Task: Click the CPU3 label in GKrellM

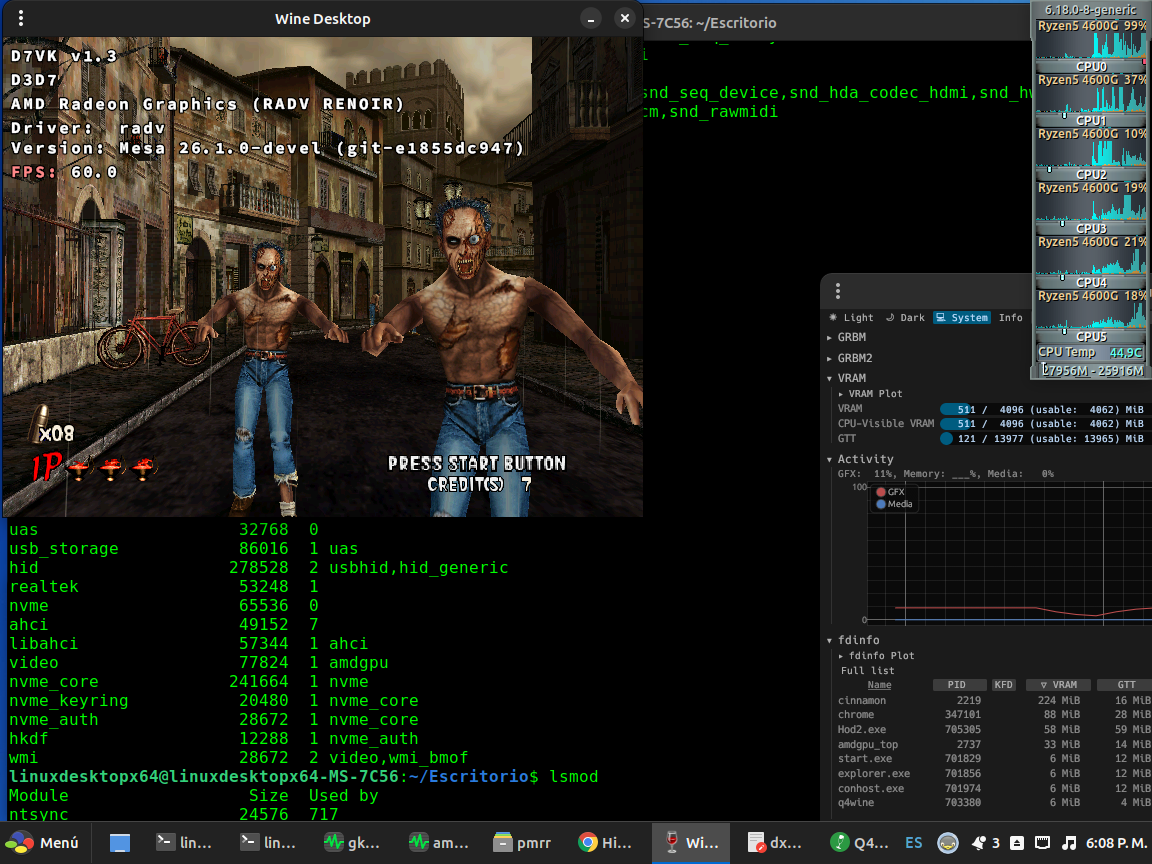Action: coord(1091,228)
